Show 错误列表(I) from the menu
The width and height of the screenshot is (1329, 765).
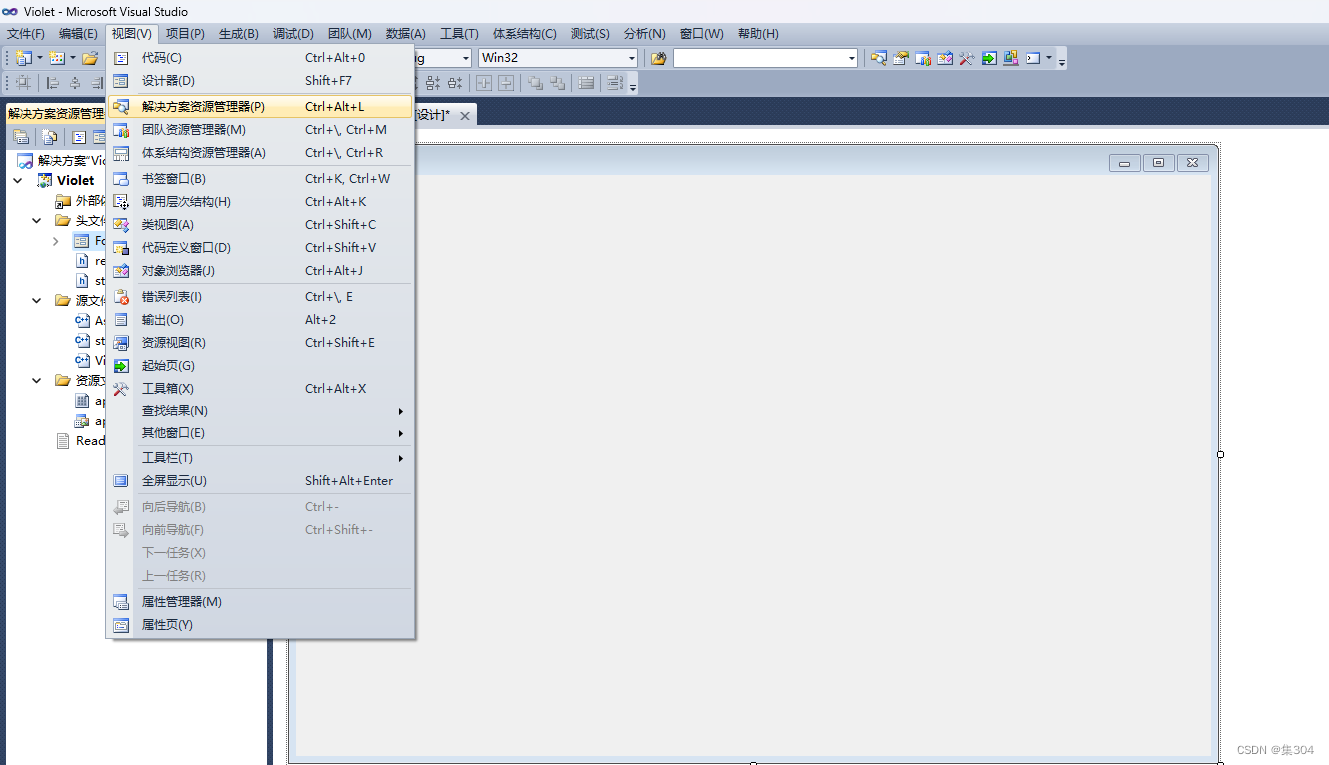260,296
